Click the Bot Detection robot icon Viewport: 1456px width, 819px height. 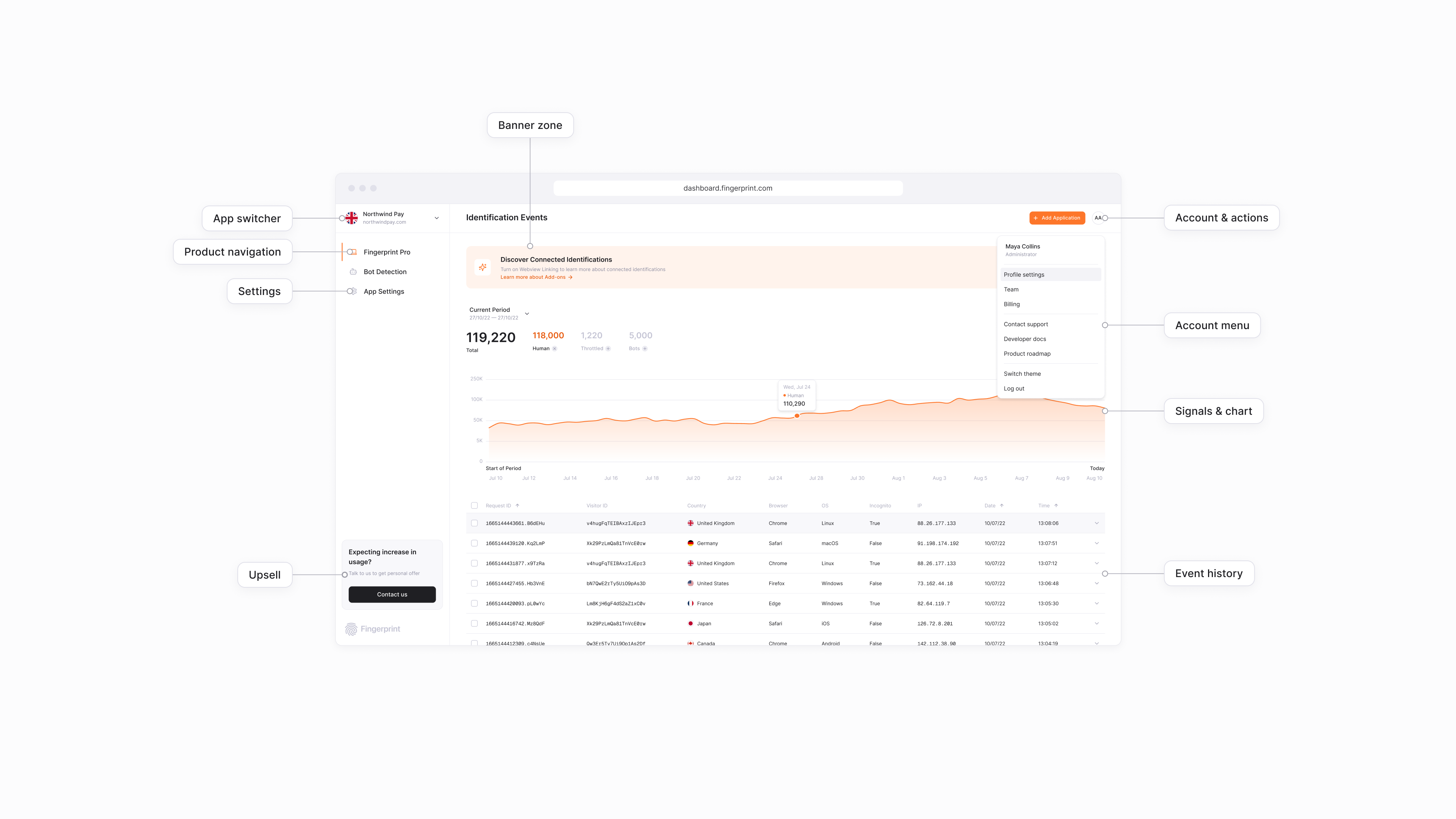pos(353,272)
